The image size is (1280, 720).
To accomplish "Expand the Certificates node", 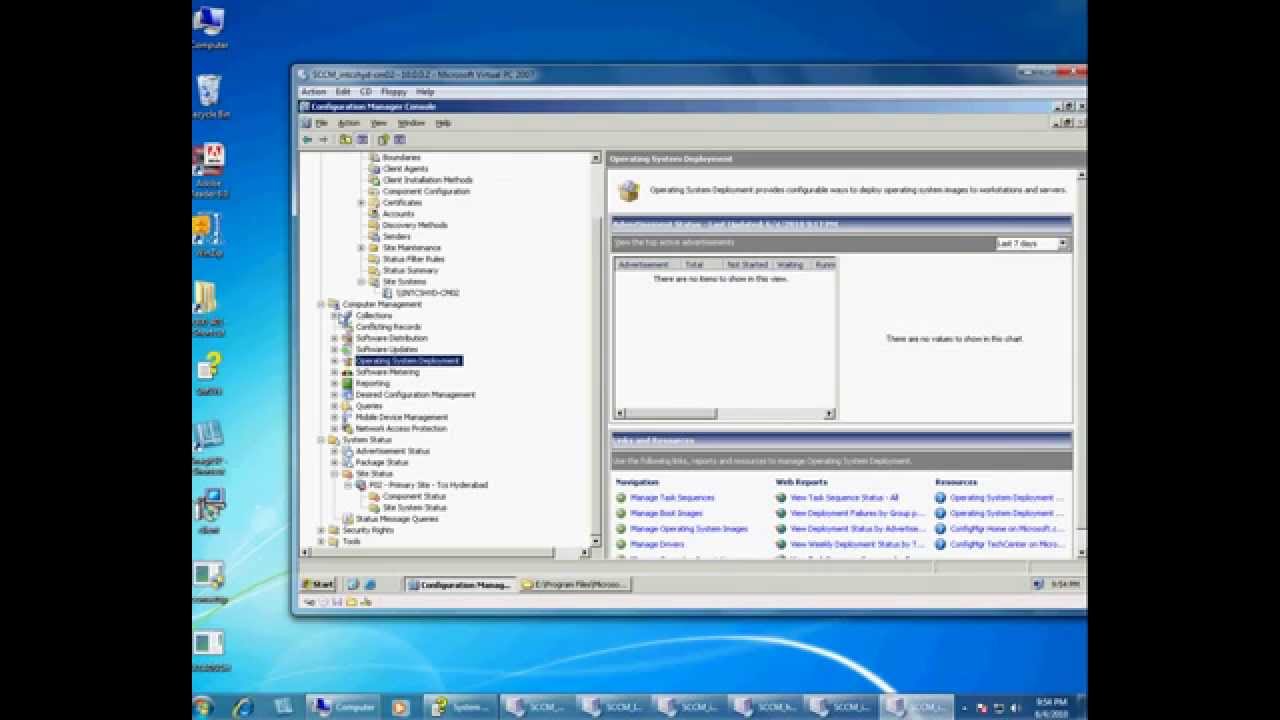I will (x=361, y=203).
